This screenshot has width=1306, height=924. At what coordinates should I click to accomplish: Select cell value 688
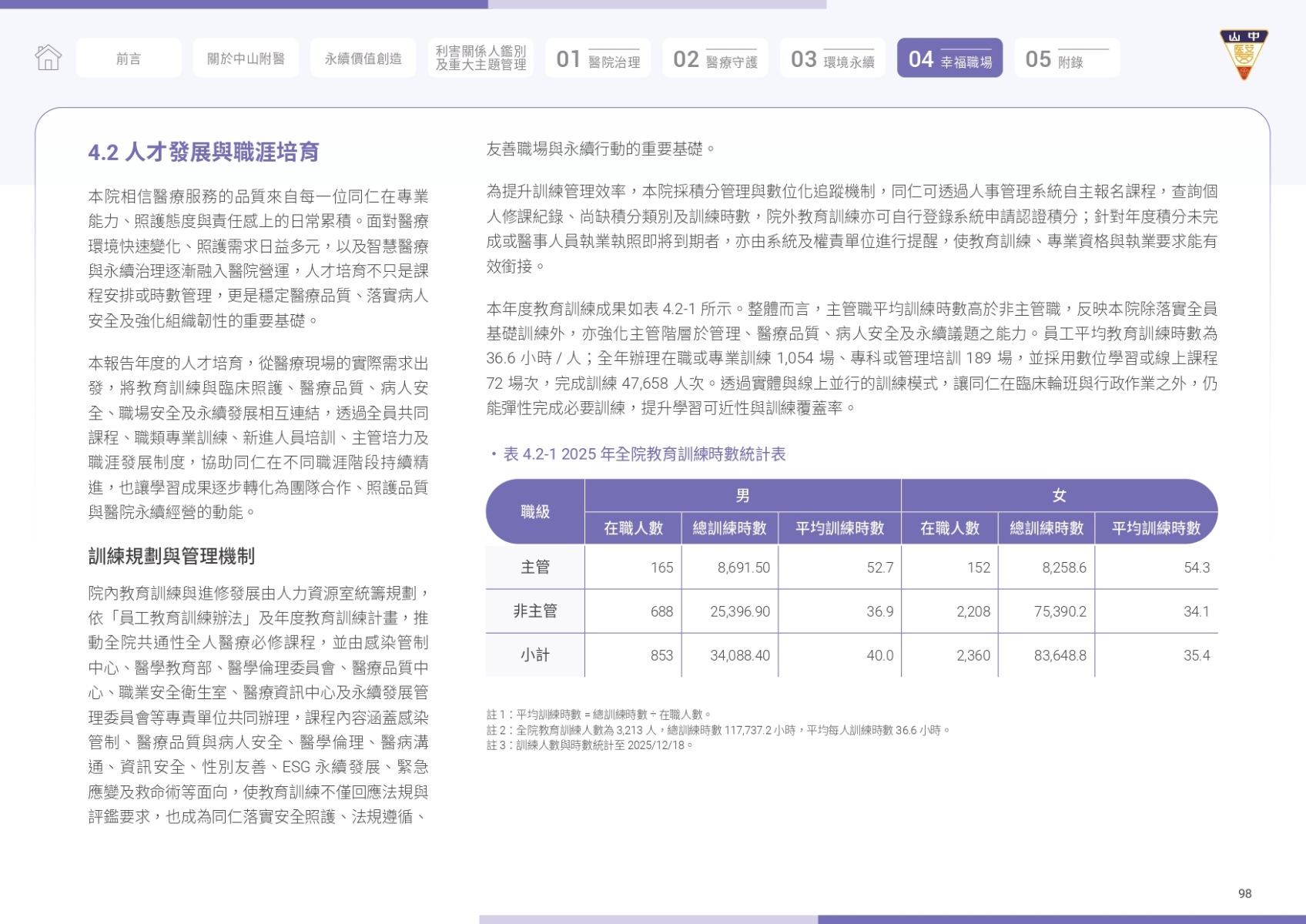click(661, 611)
